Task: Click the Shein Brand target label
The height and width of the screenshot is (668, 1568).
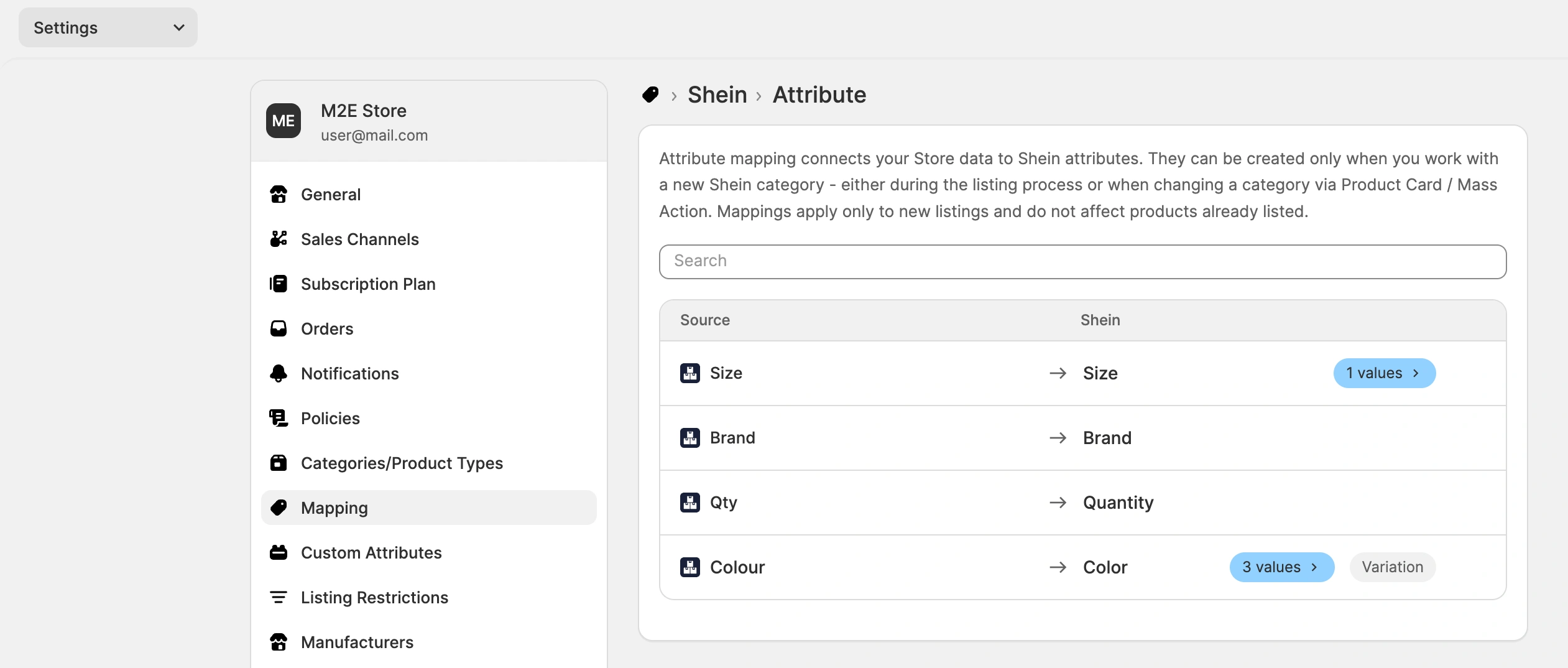Action: [1107, 438]
